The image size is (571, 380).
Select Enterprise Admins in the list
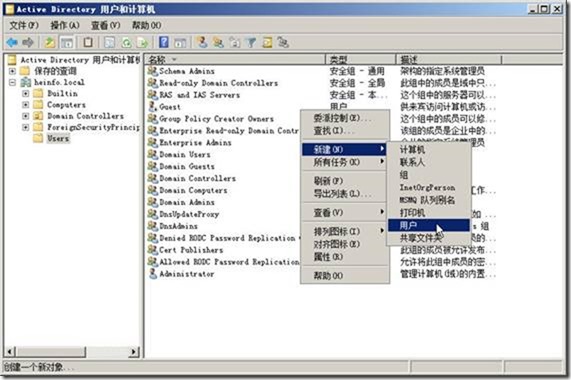pyautogui.click(x=195, y=142)
